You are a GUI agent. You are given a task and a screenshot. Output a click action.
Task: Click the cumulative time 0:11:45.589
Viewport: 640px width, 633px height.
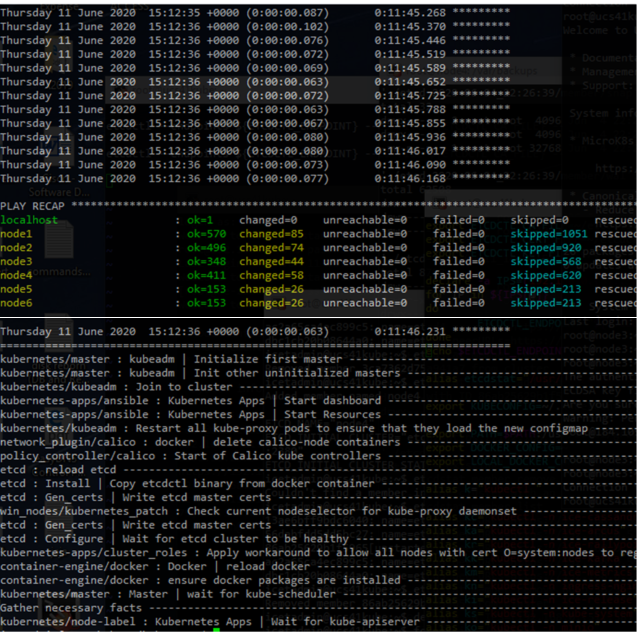(410, 68)
